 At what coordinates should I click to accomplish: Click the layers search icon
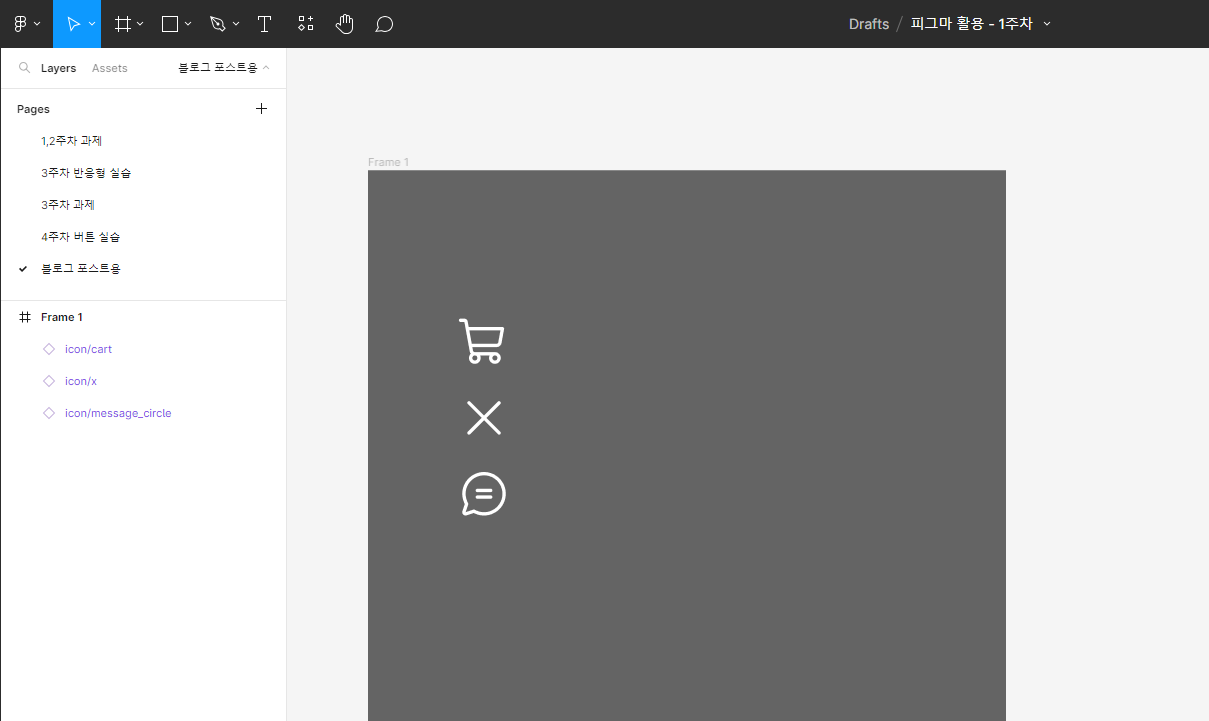pos(24,68)
